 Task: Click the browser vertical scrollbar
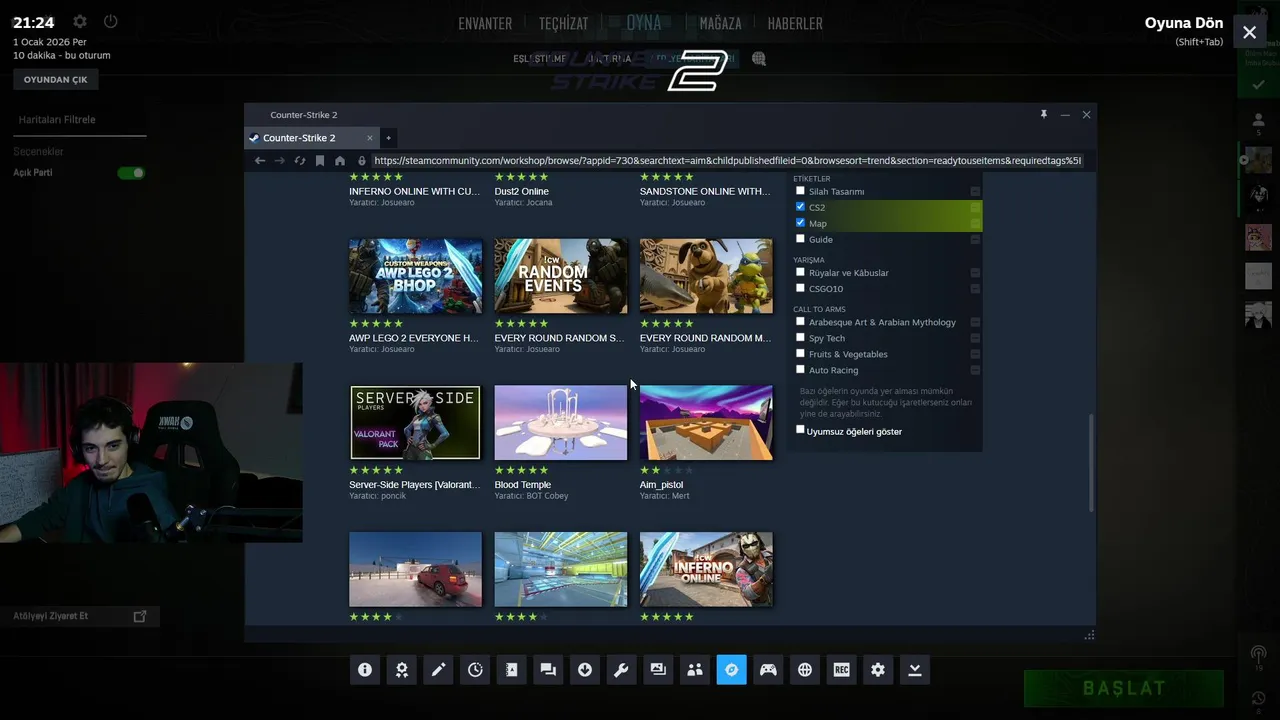(1092, 465)
